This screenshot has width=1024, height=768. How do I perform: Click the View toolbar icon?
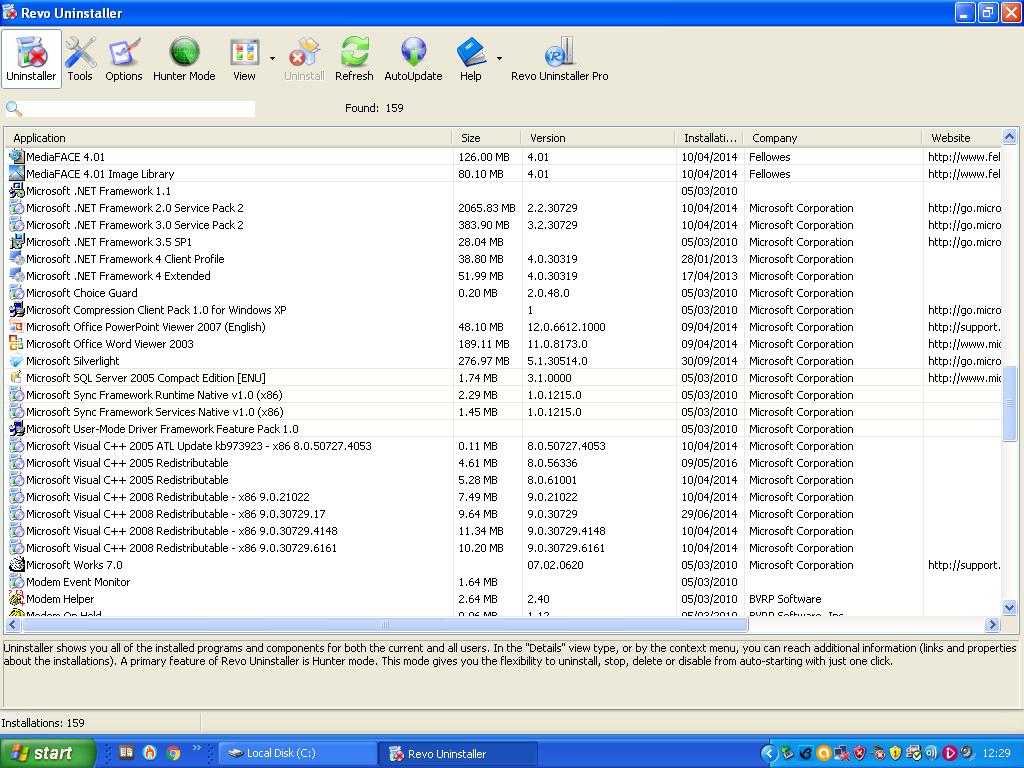244,59
